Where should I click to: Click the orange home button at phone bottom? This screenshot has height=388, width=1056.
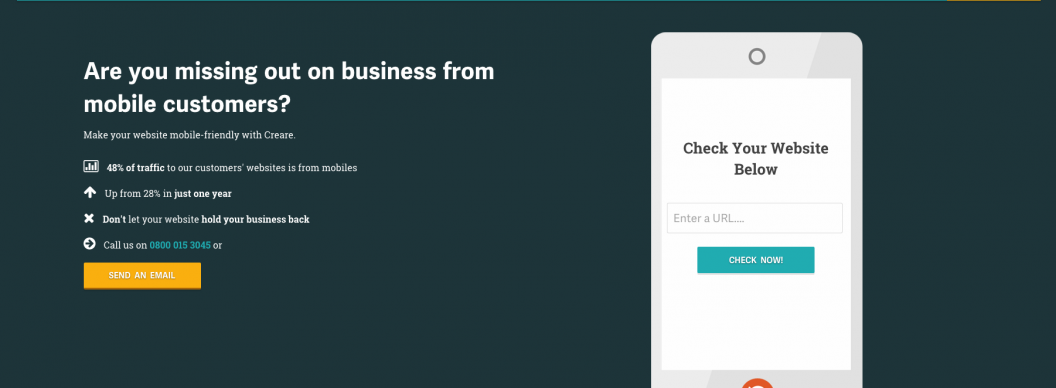tap(757, 383)
